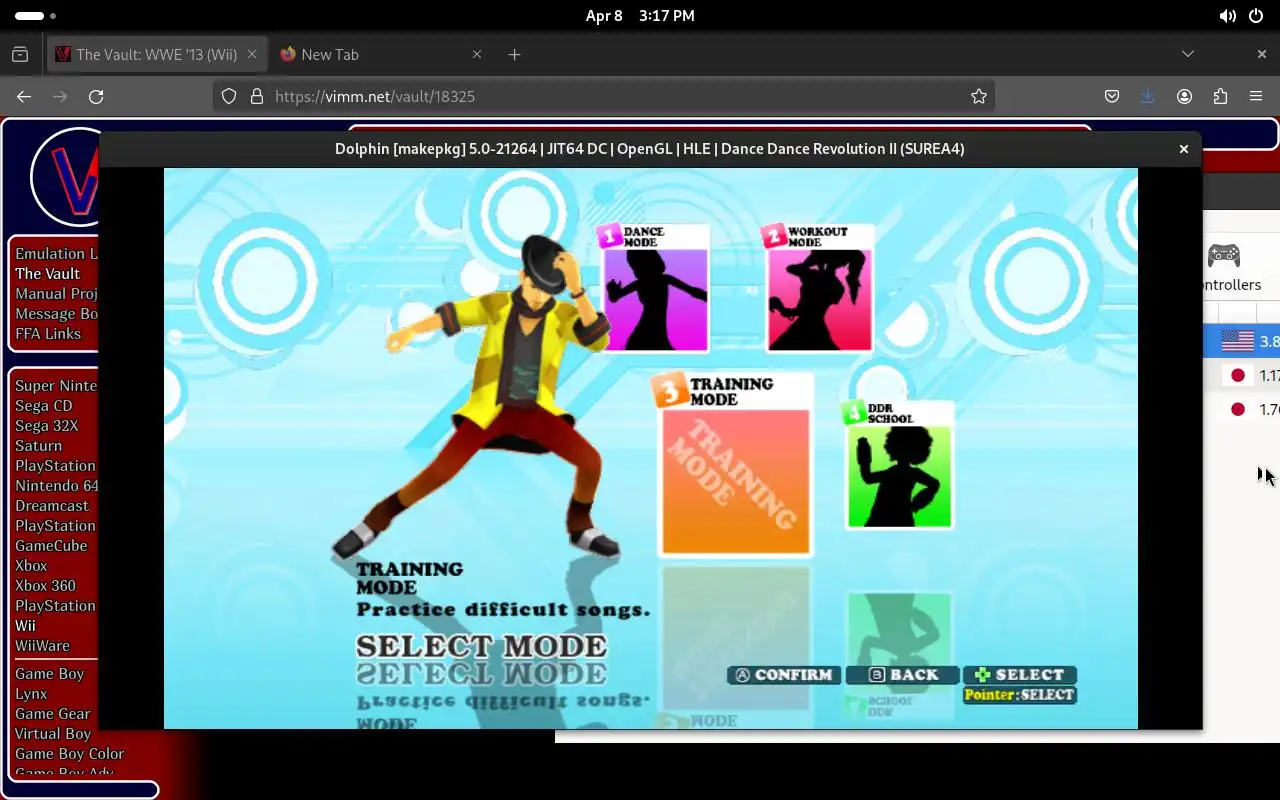This screenshot has width=1280, height=800.
Task: Bookmark this page with the star icon
Action: click(x=979, y=96)
